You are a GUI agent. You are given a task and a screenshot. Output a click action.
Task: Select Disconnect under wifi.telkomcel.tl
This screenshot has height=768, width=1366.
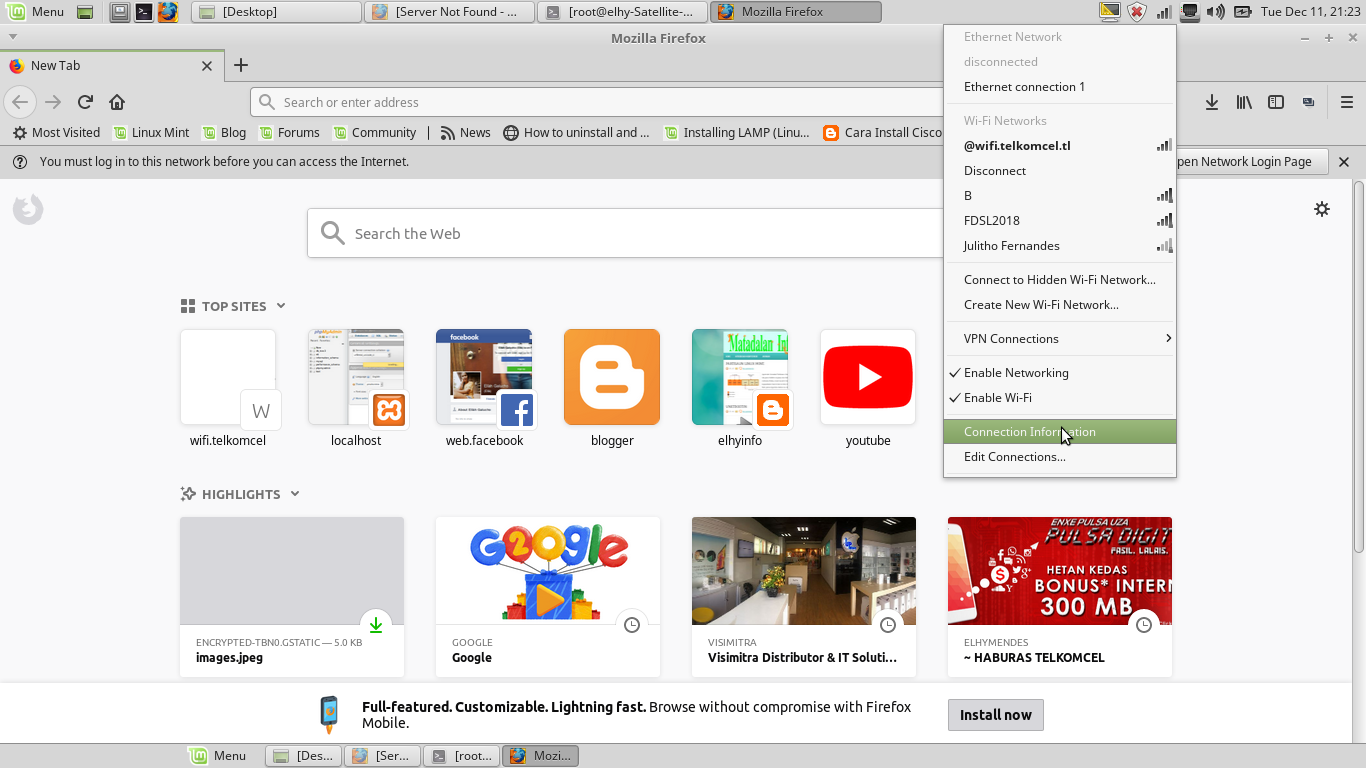1060,170
